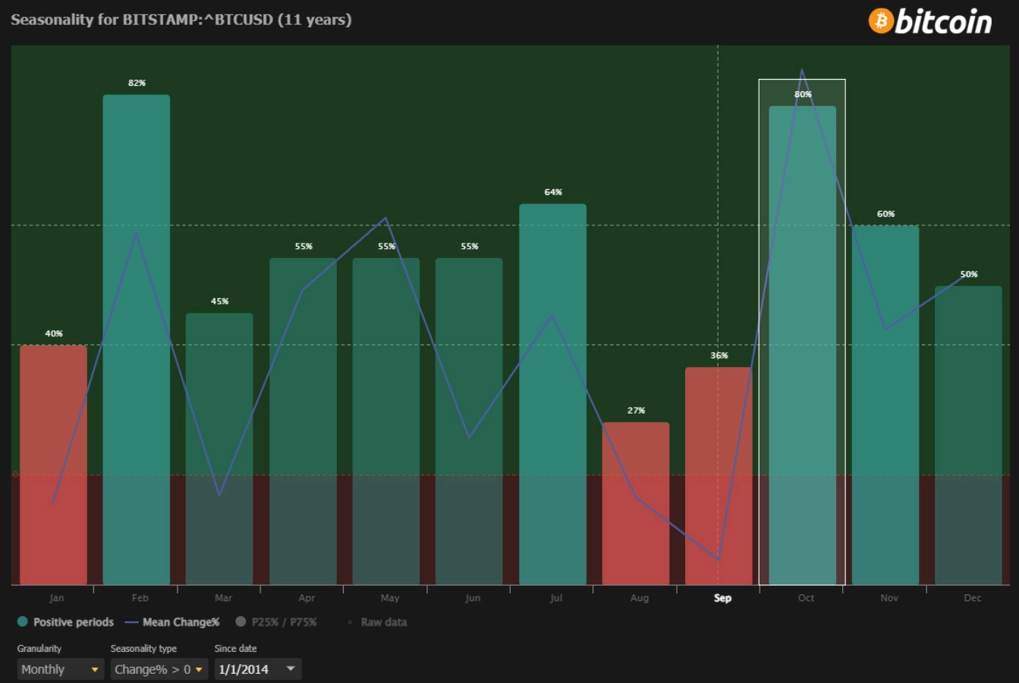The height and width of the screenshot is (683, 1019).
Task: Expand the Since date 1/1/2014 picker
Action: coord(257,669)
